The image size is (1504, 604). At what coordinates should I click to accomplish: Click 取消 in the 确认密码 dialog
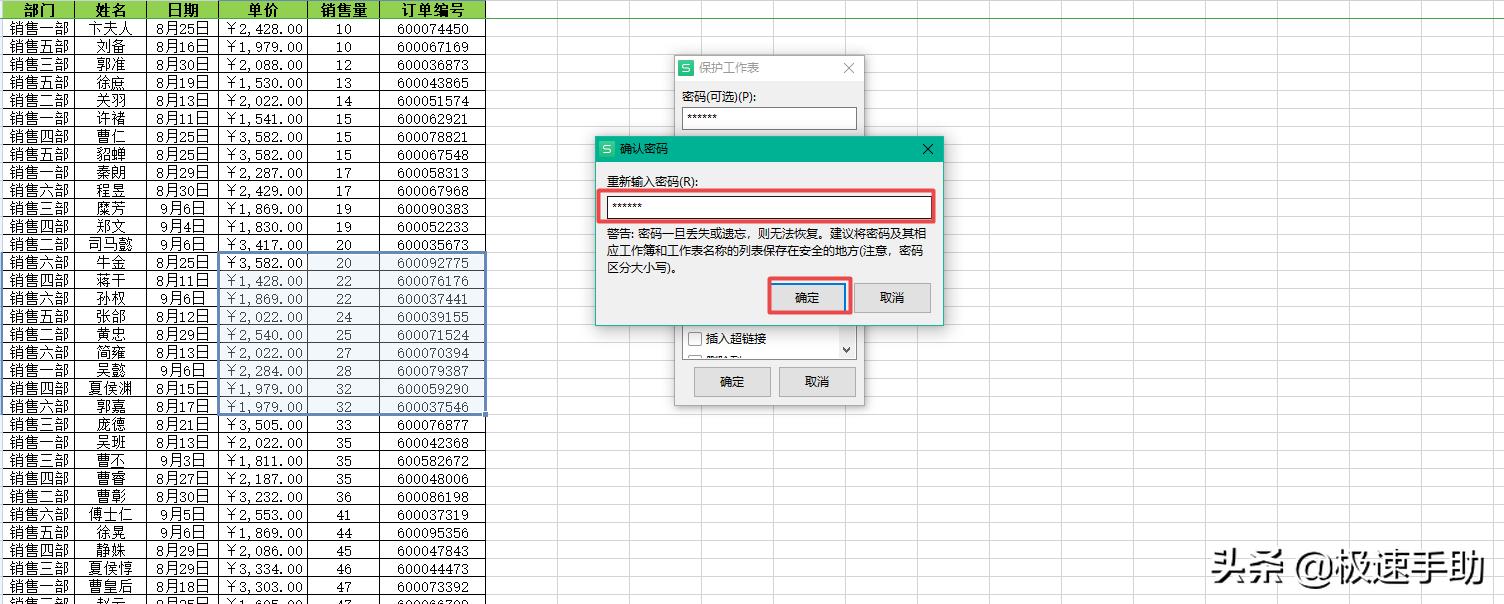(892, 297)
